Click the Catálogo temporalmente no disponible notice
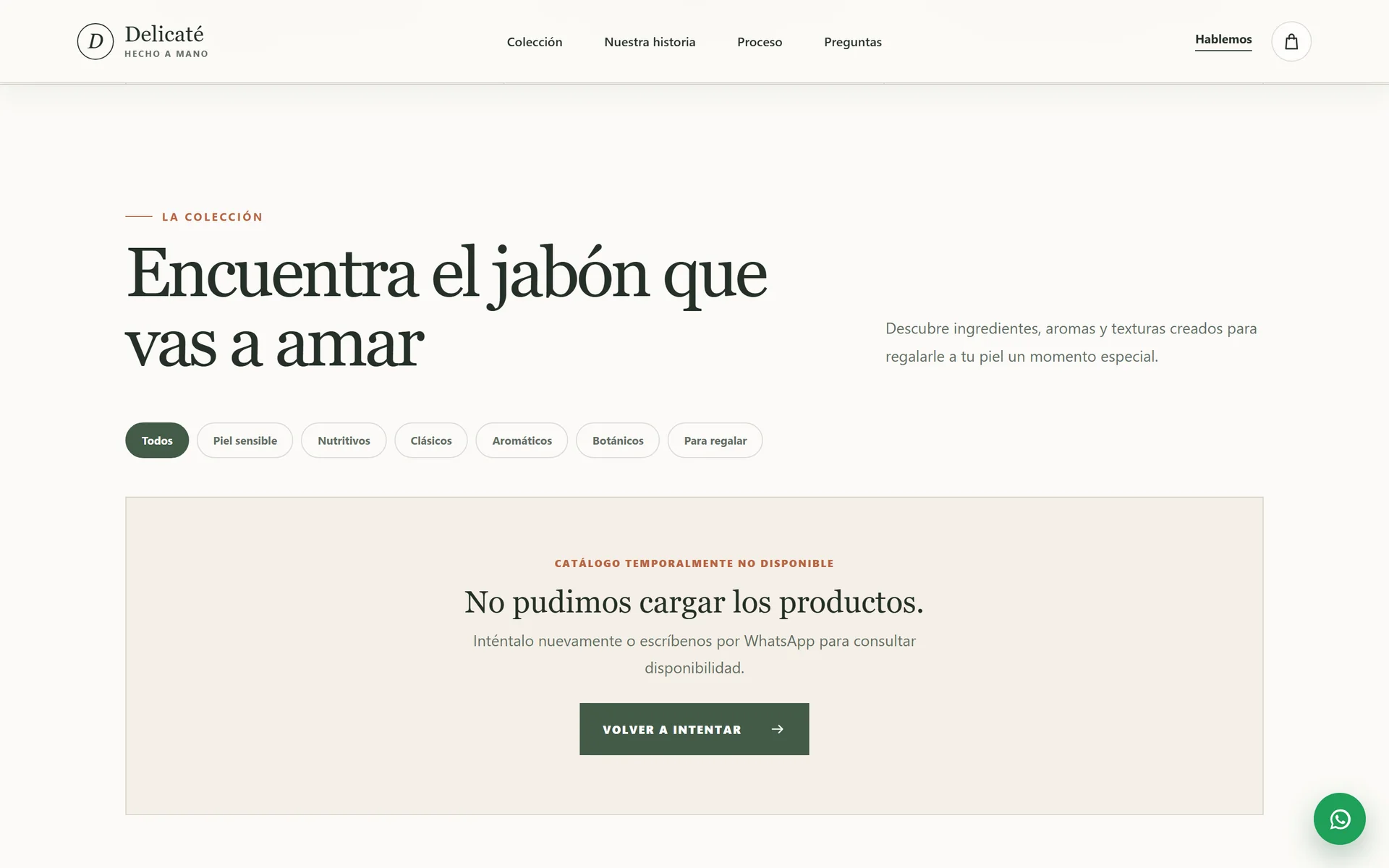Viewport: 1389px width, 868px height. pos(694,563)
